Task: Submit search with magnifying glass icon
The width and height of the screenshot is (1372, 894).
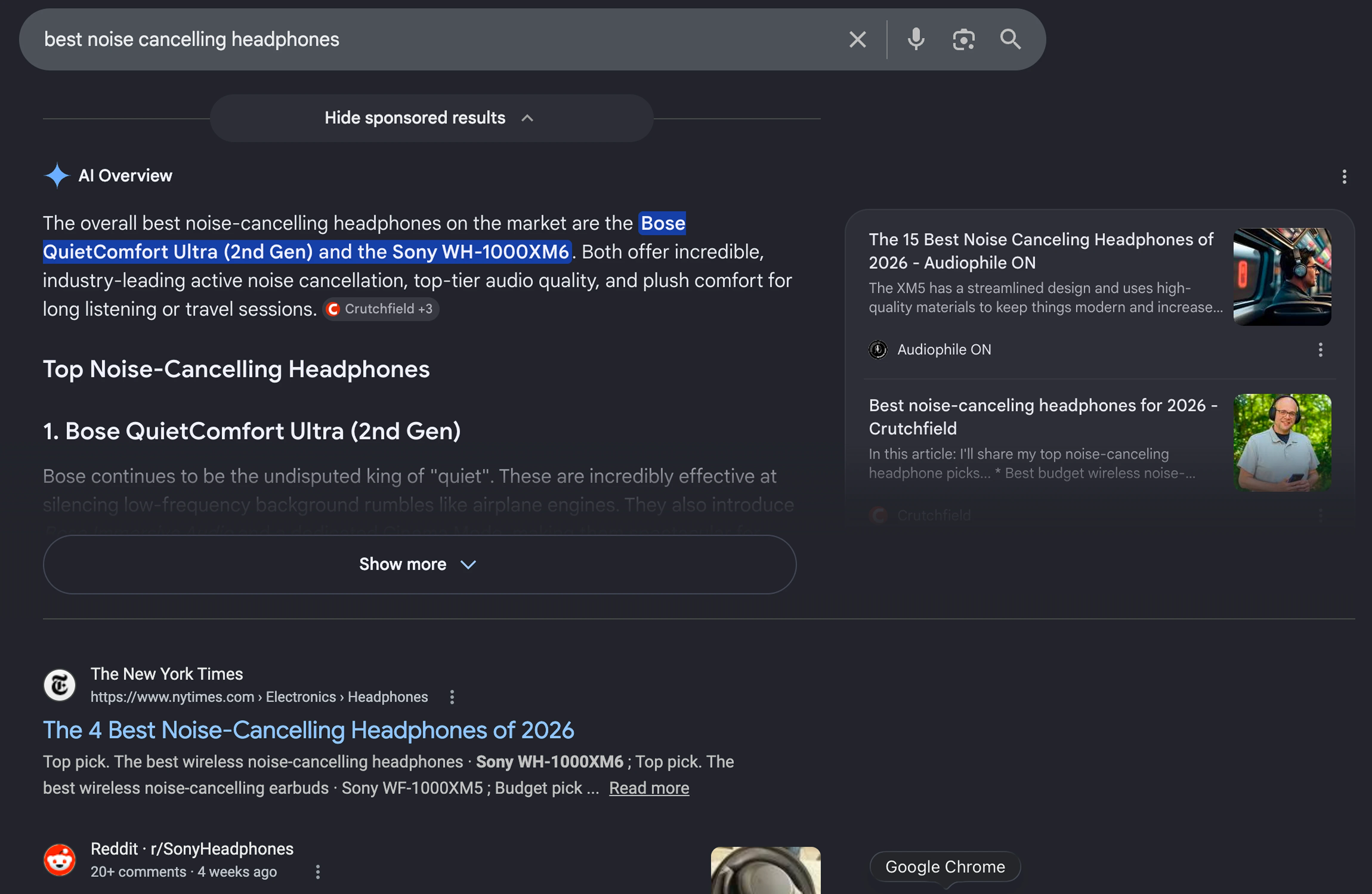Action: [x=1010, y=39]
